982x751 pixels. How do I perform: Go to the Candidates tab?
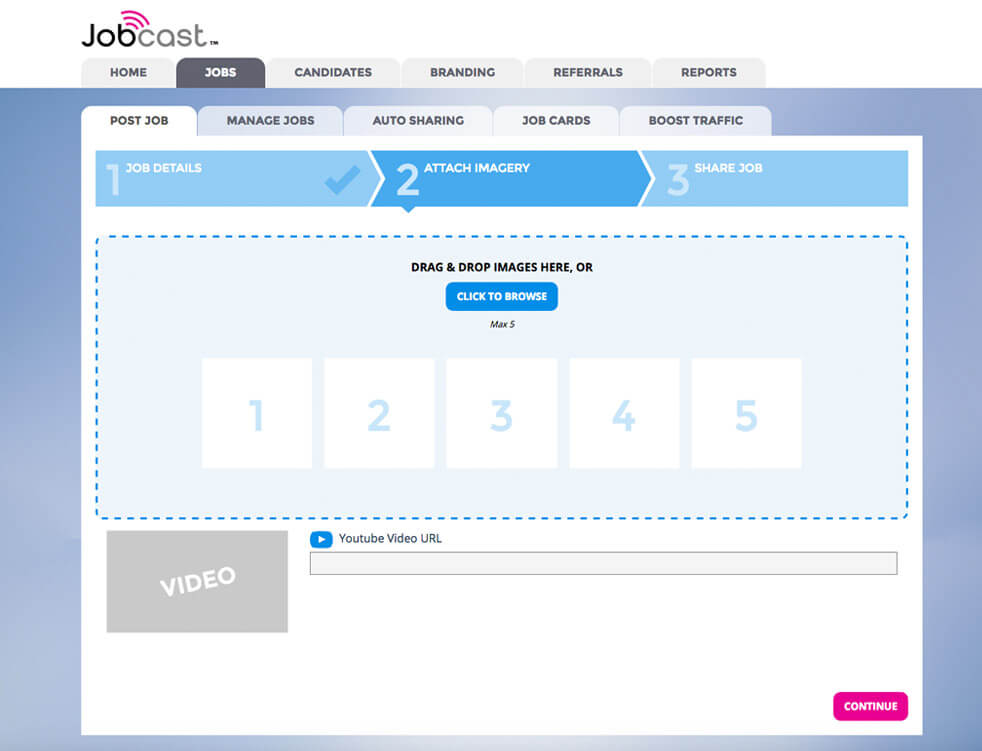[x=333, y=73]
